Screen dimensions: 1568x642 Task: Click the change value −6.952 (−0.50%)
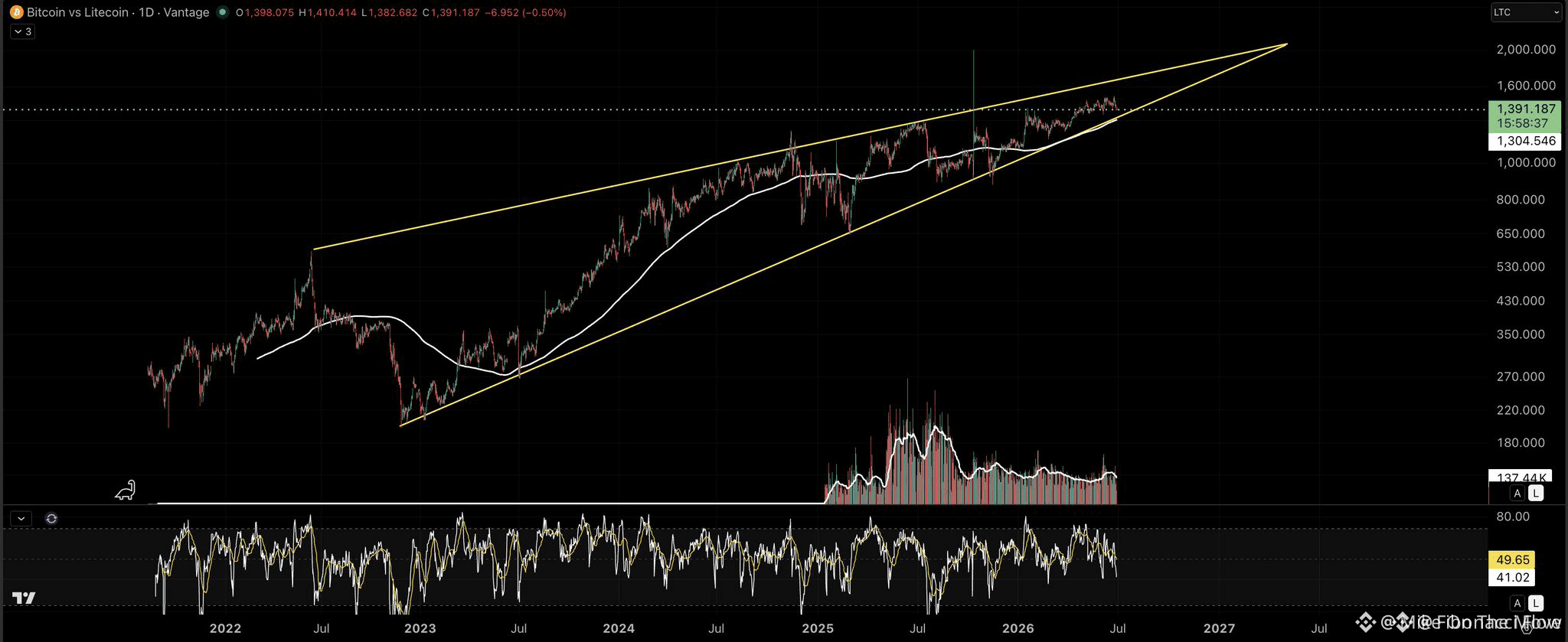coord(526,13)
